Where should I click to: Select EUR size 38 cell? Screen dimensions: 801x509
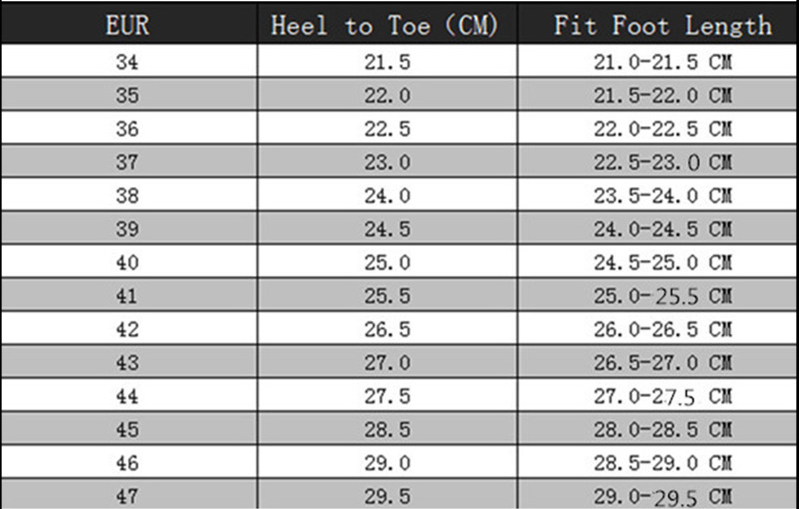point(127,196)
